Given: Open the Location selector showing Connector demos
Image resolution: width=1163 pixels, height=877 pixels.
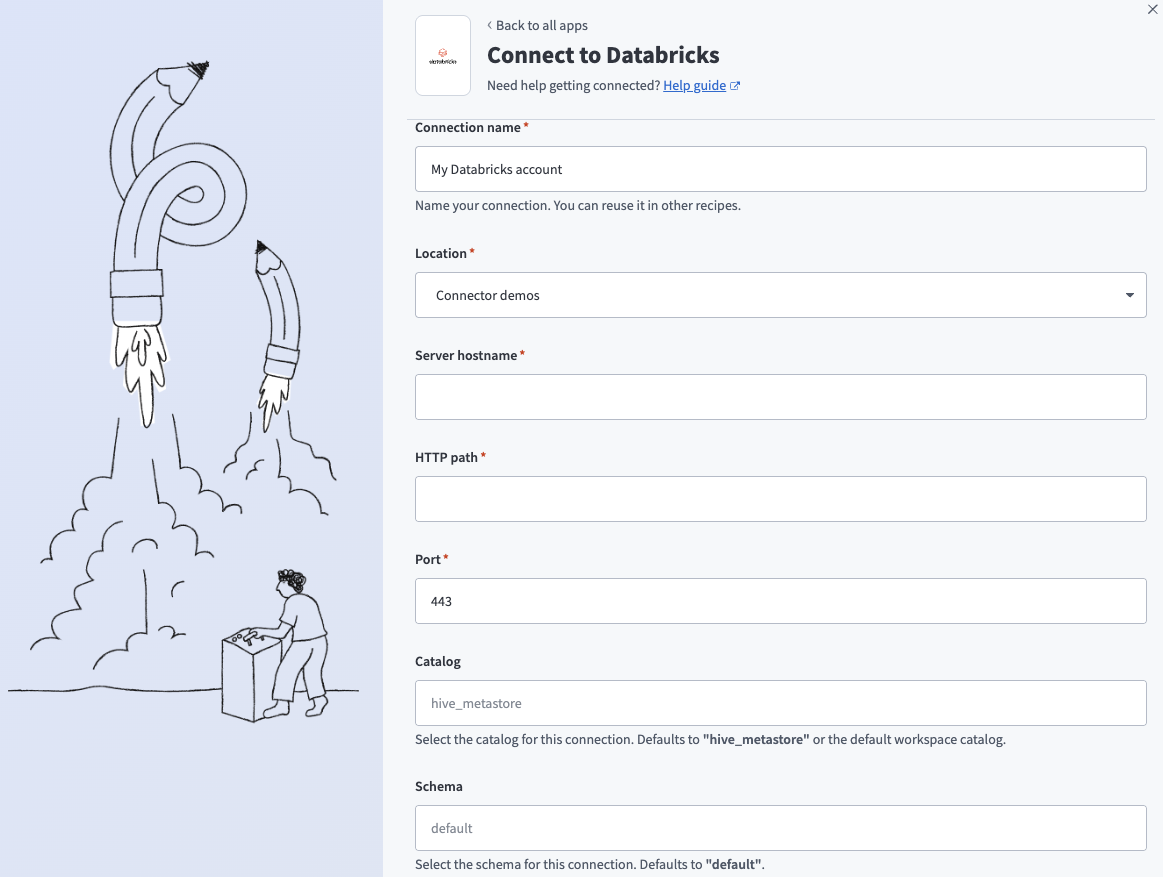Looking at the screenshot, I should [x=780, y=295].
